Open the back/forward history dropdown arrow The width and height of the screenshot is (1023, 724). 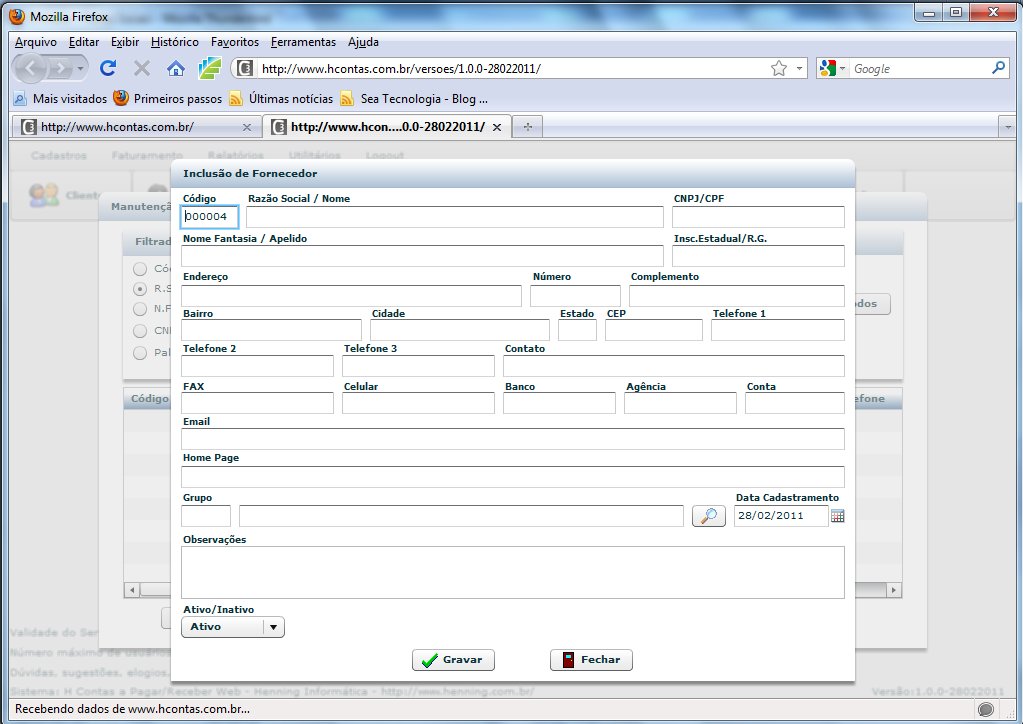(80, 68)
